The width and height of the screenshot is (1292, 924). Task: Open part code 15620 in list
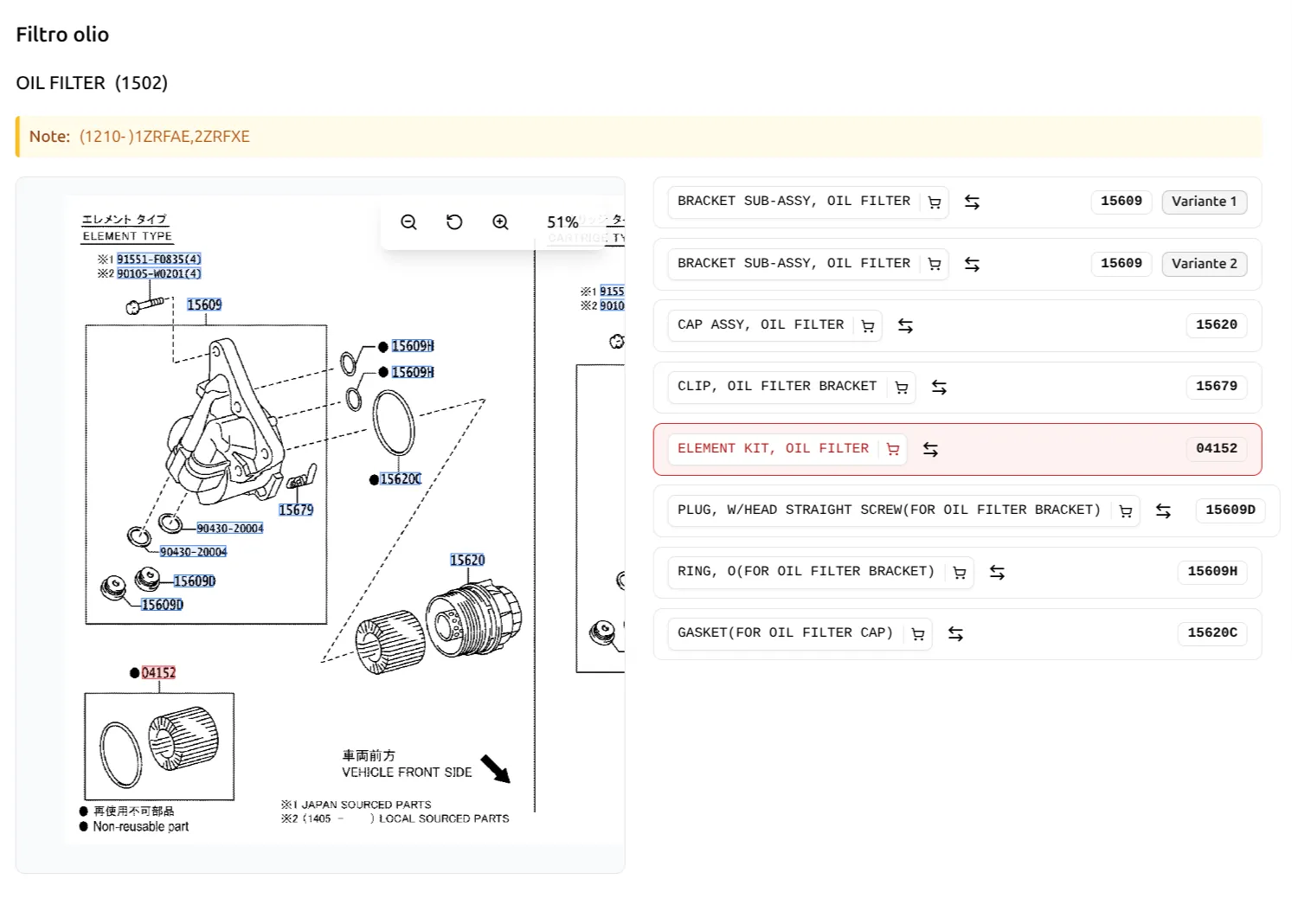[x=1217, y=325]
